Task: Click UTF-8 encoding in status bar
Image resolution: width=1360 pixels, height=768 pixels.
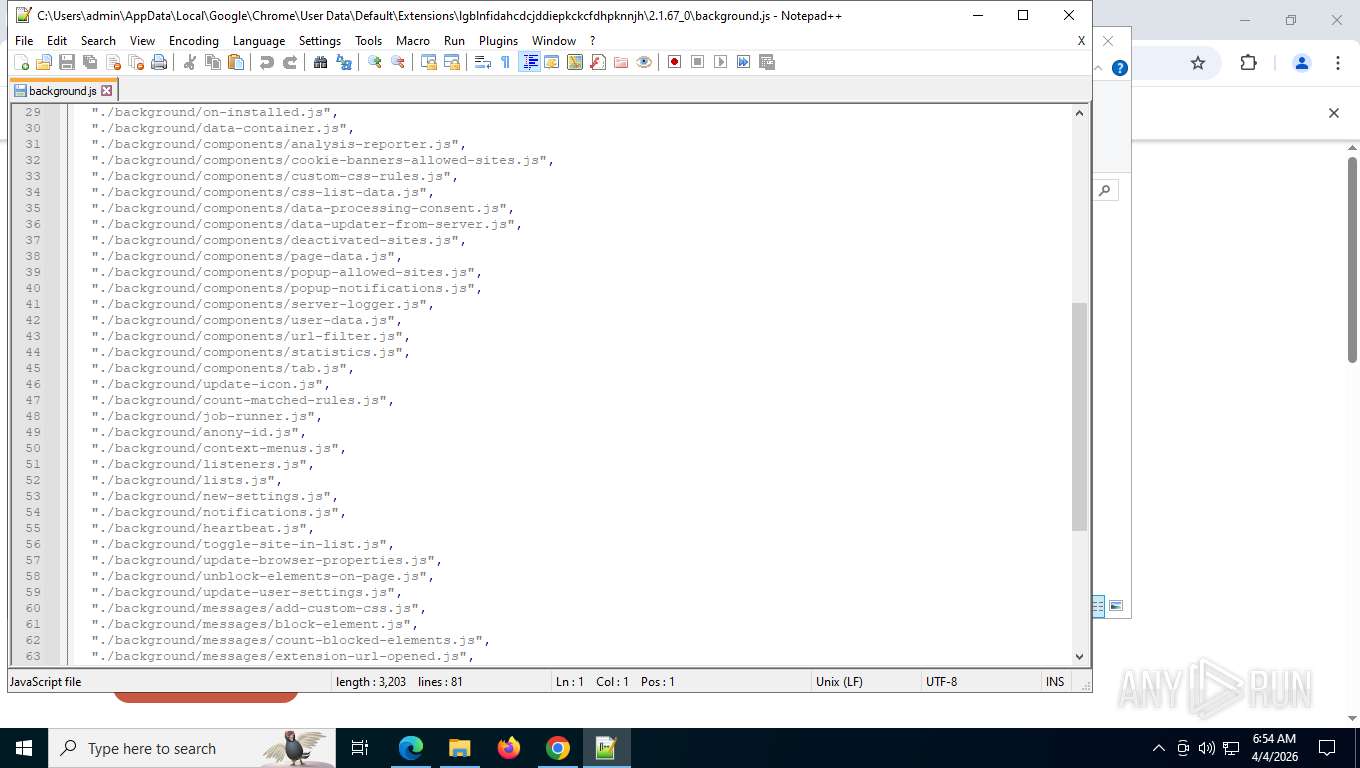Action: click(x=941, y=682)
